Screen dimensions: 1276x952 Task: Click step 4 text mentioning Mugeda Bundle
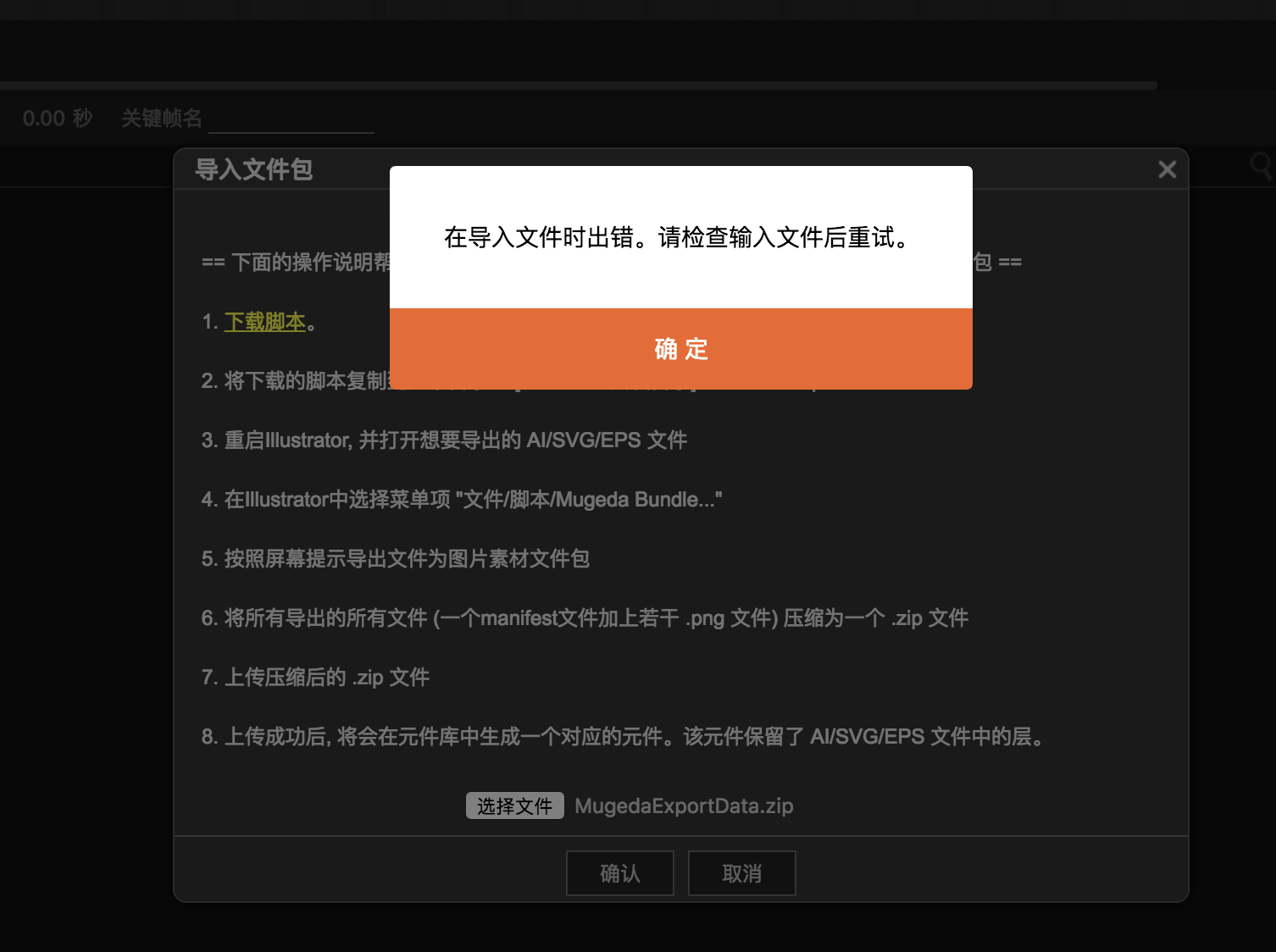tap(462, 500)
